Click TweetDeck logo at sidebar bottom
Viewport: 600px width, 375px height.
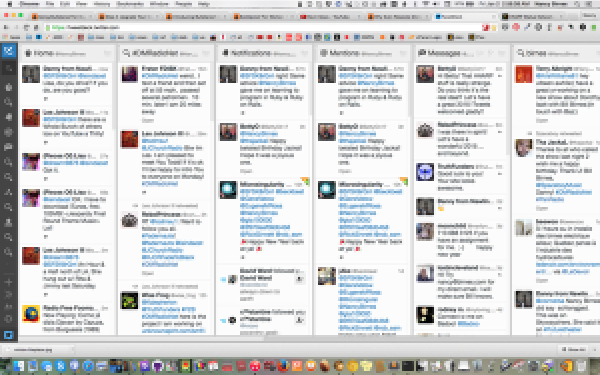pyautogui.click(x=8, y=335)
